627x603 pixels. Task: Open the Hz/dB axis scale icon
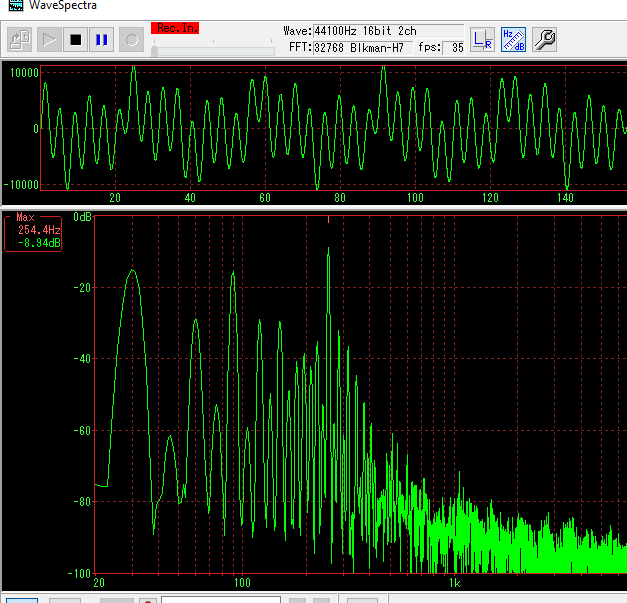[x=513, y=40]
